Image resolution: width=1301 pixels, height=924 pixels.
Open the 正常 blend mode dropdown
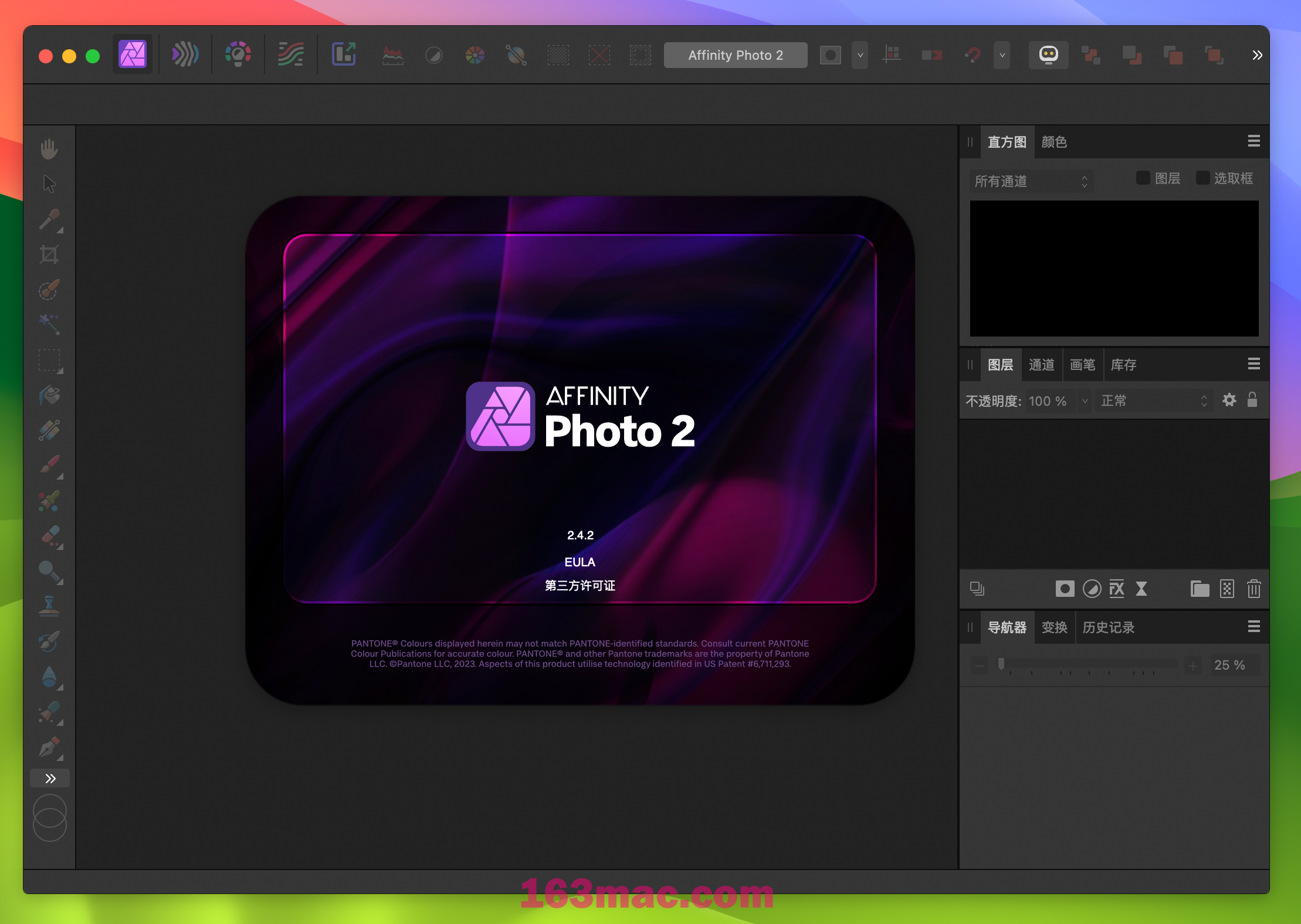[1154, 401]
